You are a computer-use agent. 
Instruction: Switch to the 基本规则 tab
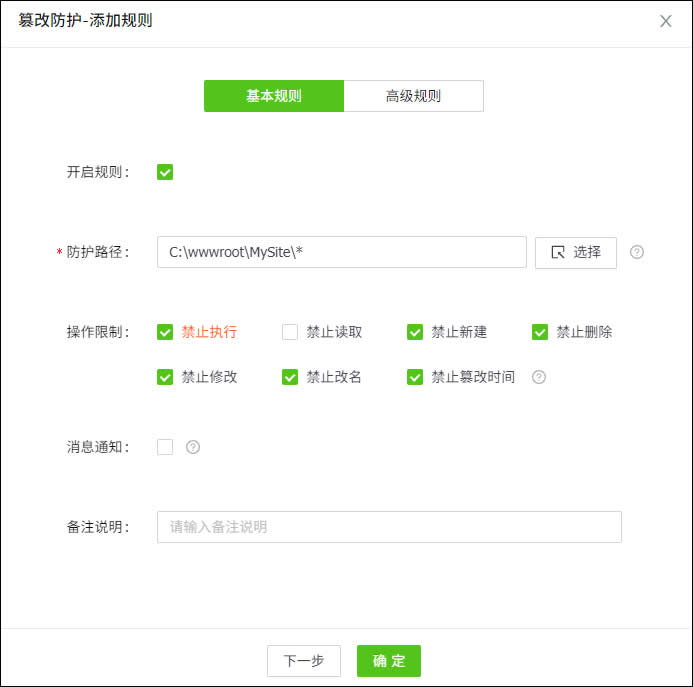(x=274, y=96)
